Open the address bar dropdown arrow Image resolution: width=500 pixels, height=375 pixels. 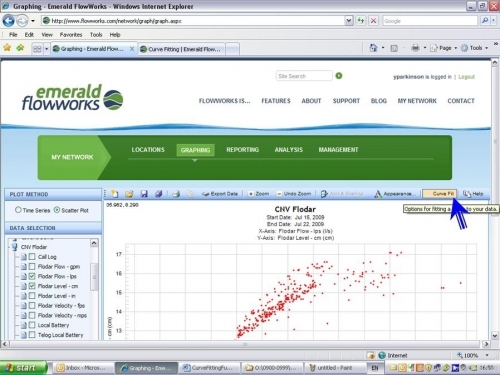pos(348,21)
